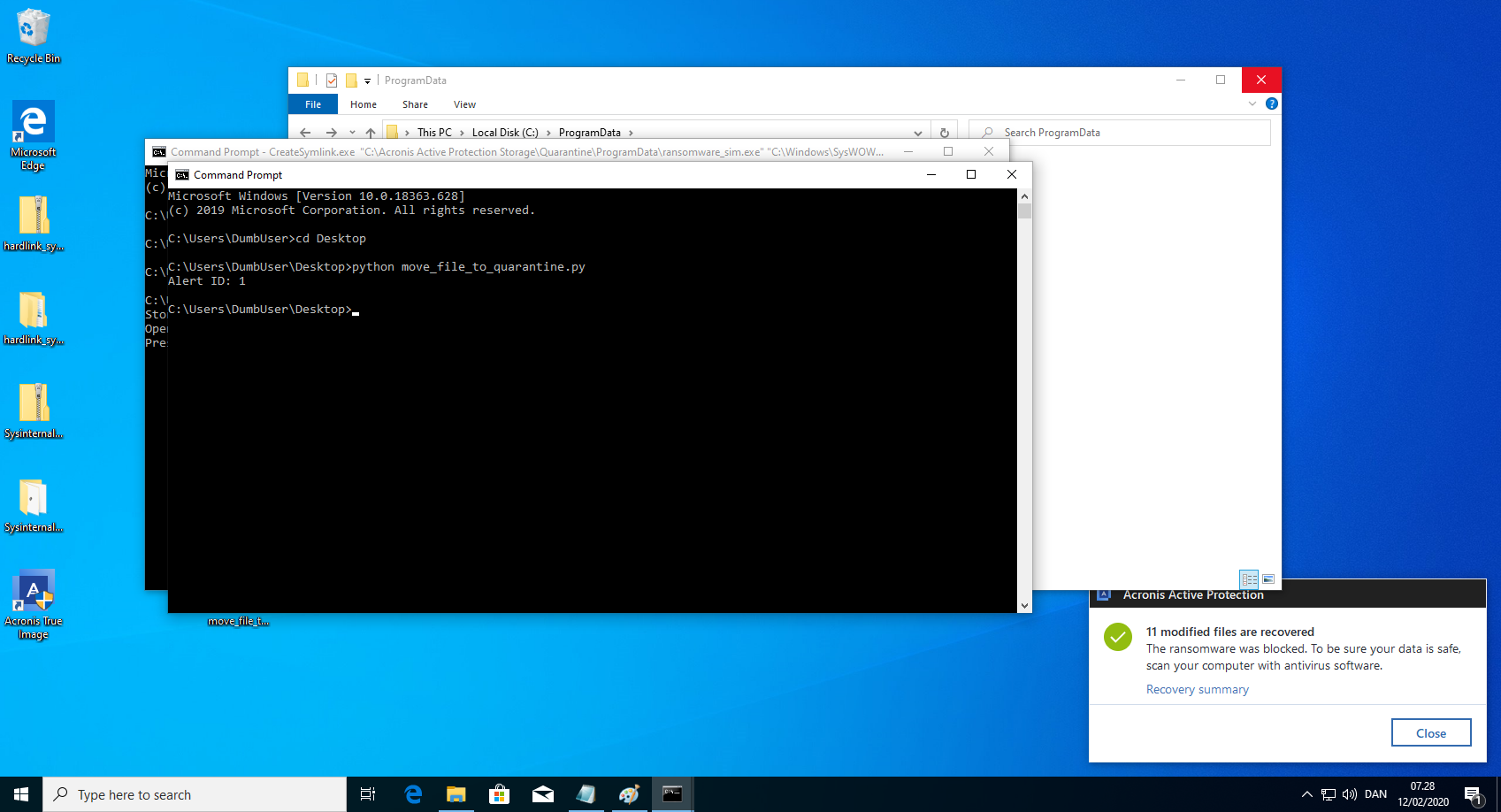Go up one folder level in Explorer
The height and width of the screenshot is (812, 1501).
click(371, 133)
